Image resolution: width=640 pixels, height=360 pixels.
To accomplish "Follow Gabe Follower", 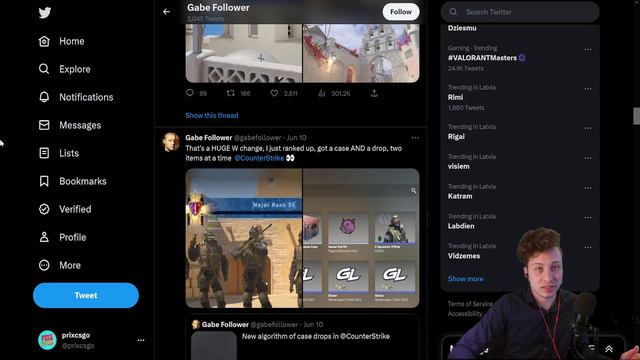I will (401, 12).
